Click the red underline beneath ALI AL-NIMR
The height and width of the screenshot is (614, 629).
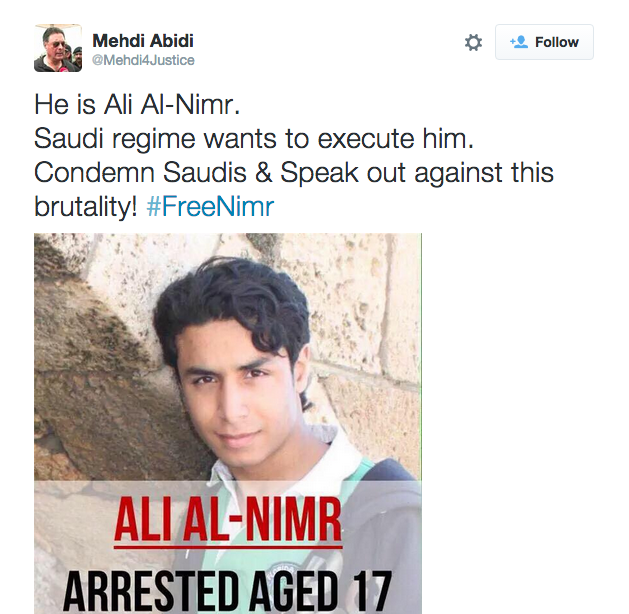228,548
